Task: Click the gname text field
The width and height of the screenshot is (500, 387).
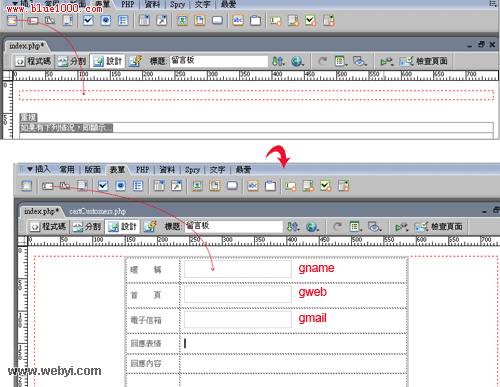Action: 238,269
